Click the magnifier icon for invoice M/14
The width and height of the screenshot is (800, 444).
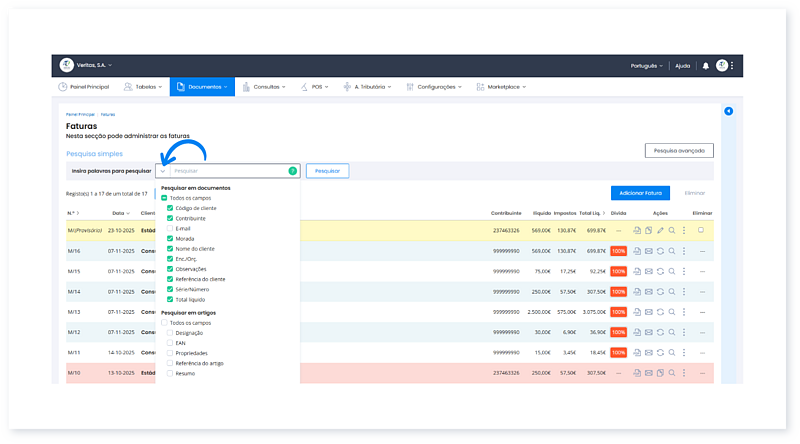672,291
